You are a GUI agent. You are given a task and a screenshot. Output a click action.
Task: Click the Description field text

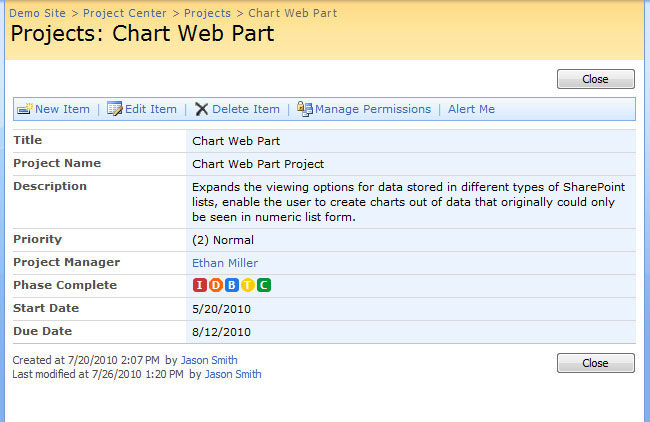pos(410,202)
